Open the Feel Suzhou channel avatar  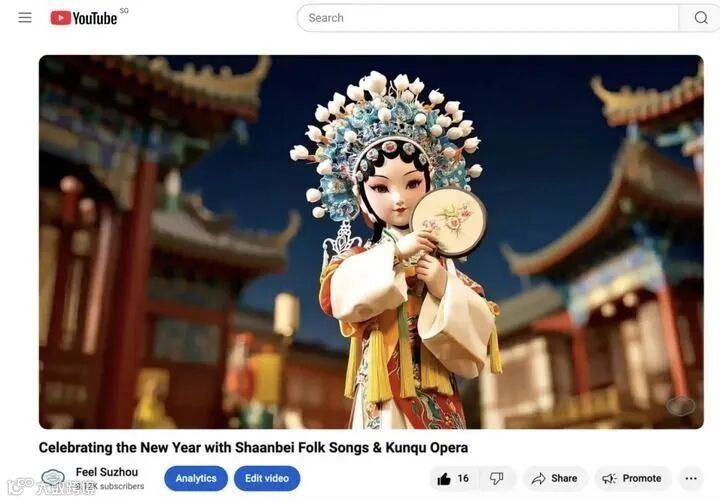pyautogui.click(x=53, y=479)
